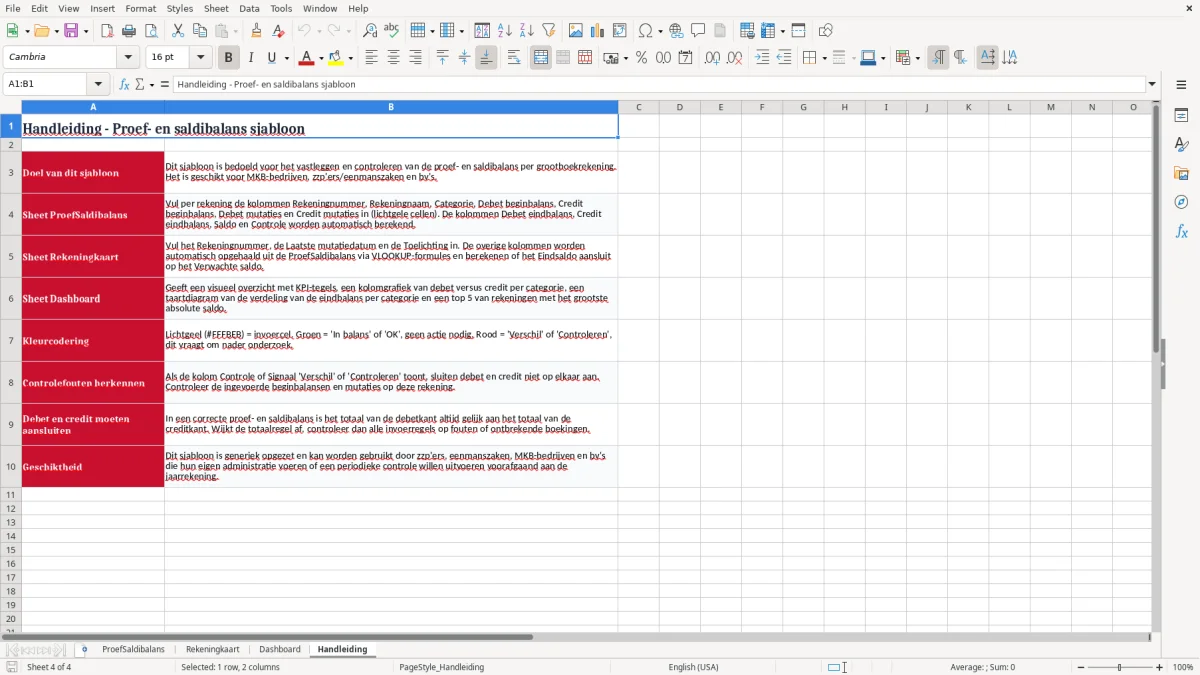Image resolution: width=1200 pixels, height=675 pixels.
Task: Run the Spelling check
Action: [392, 31]
